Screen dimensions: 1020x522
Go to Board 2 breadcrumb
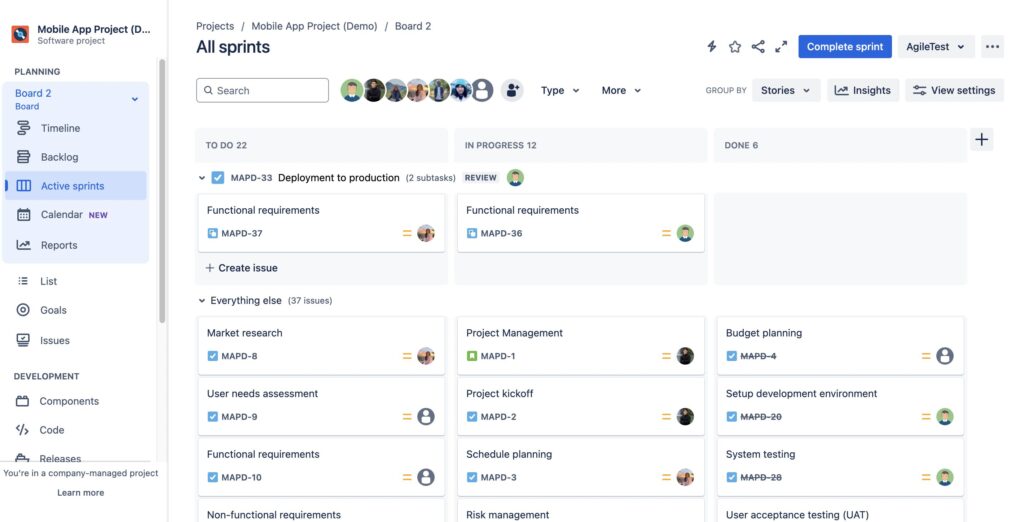pos(413,26)
